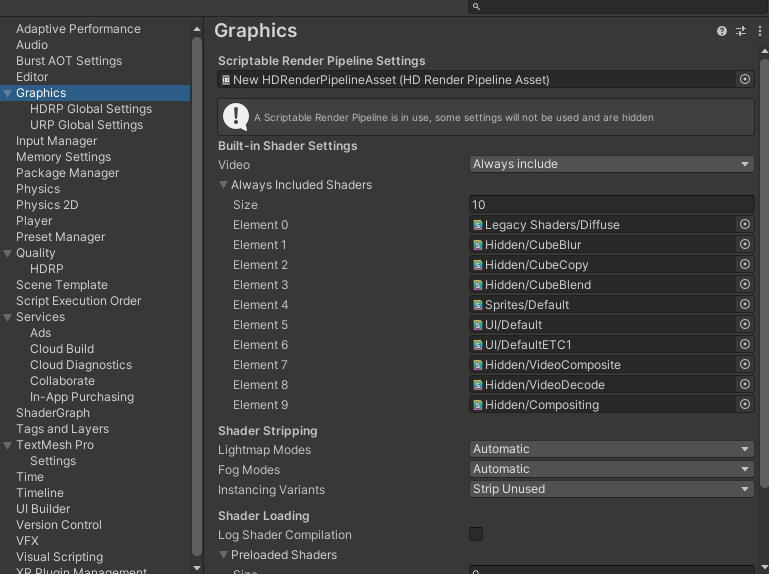Open the Graphics panel kebab menu
Viewport: 769px width, 574px height.
[760, 31]
